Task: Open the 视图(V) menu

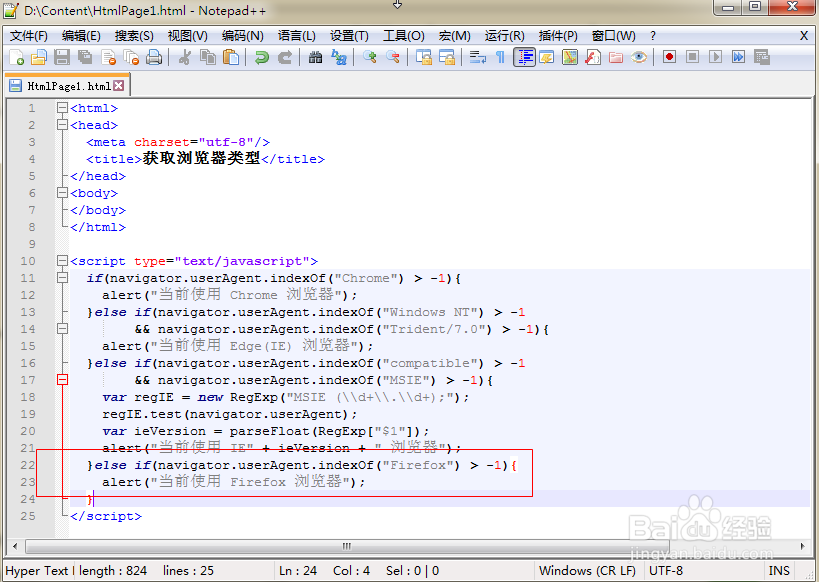Action: tap(188, 36)
